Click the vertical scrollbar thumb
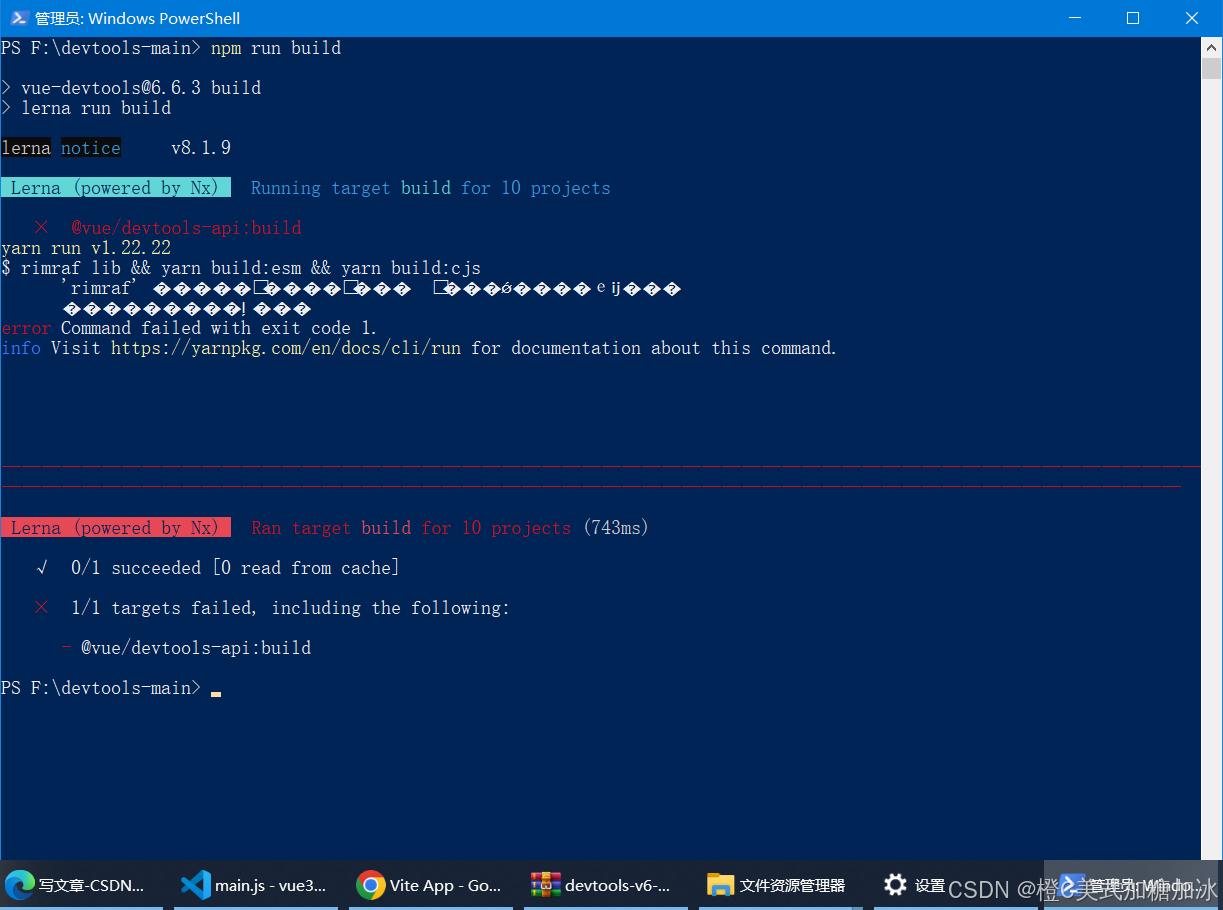The image size is (1223, 910). coord(1212,68)
